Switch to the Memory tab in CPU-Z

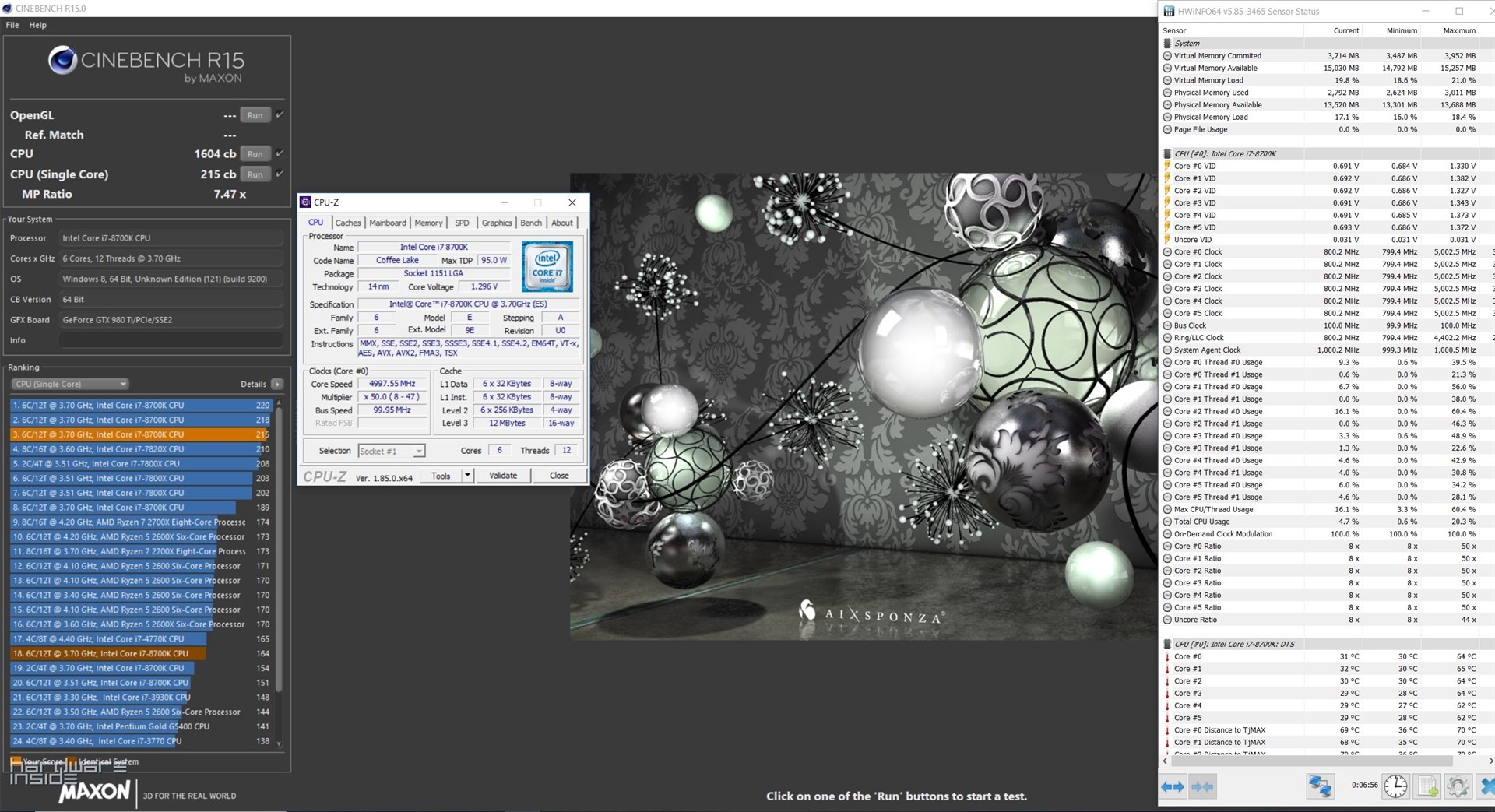[428, 223]
